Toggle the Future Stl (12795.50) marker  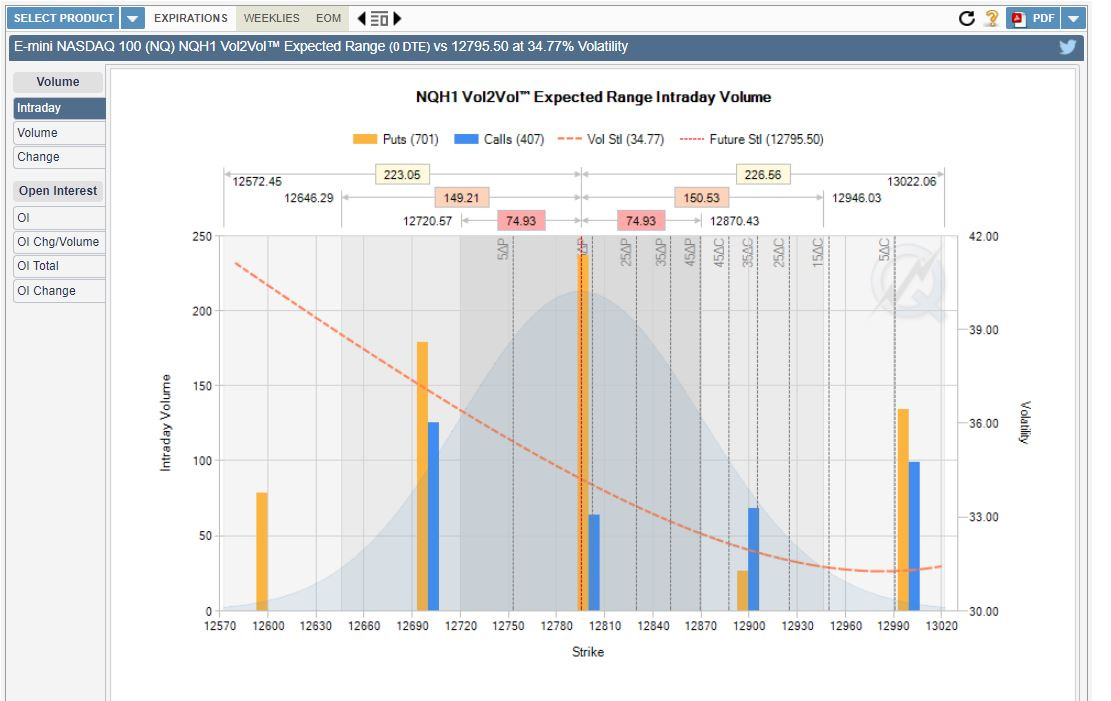(755, 139)
